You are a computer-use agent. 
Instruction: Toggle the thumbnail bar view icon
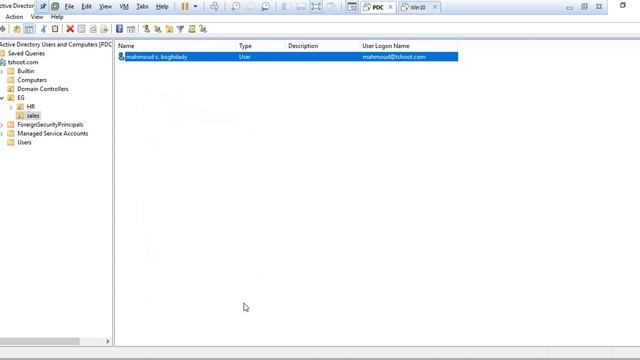[301, 7]
